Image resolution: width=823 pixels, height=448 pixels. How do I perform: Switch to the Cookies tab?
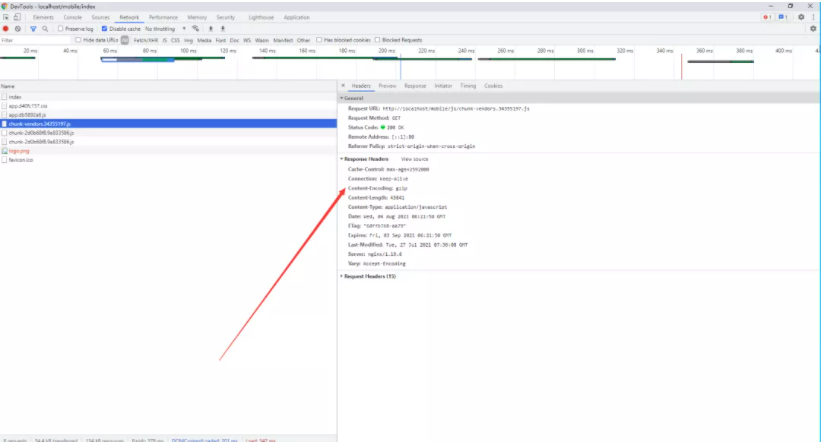pyautogui.click(x=493, y=86)
